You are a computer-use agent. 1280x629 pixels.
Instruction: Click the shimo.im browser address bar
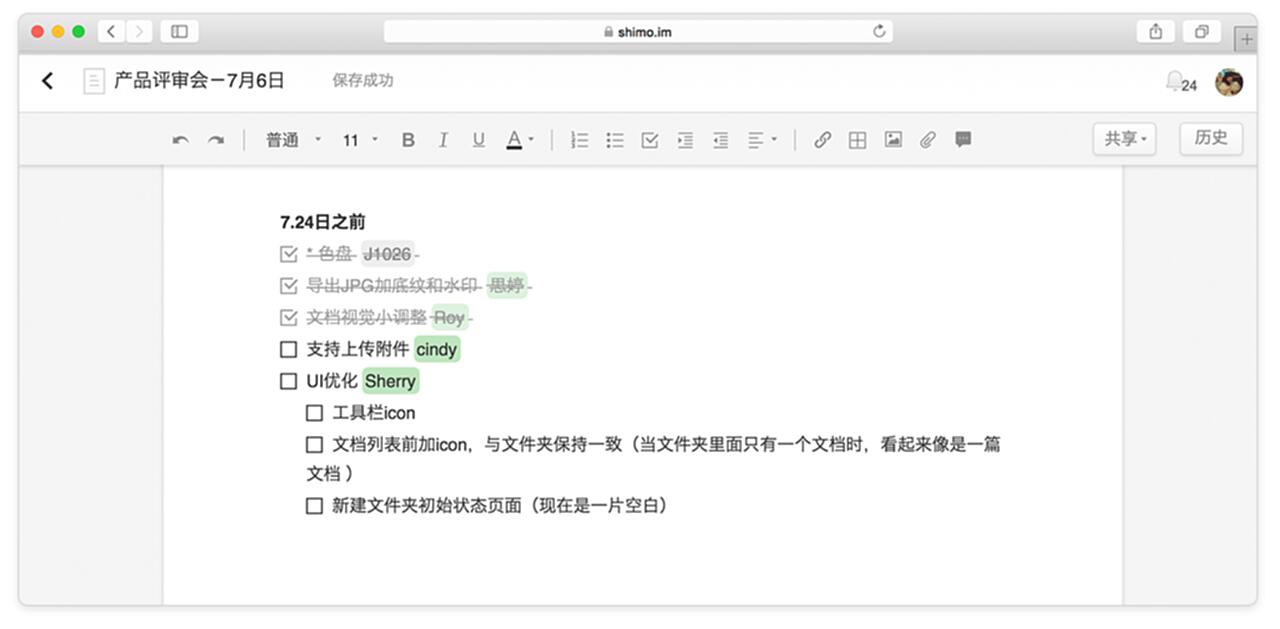click(x=638, y=32)
